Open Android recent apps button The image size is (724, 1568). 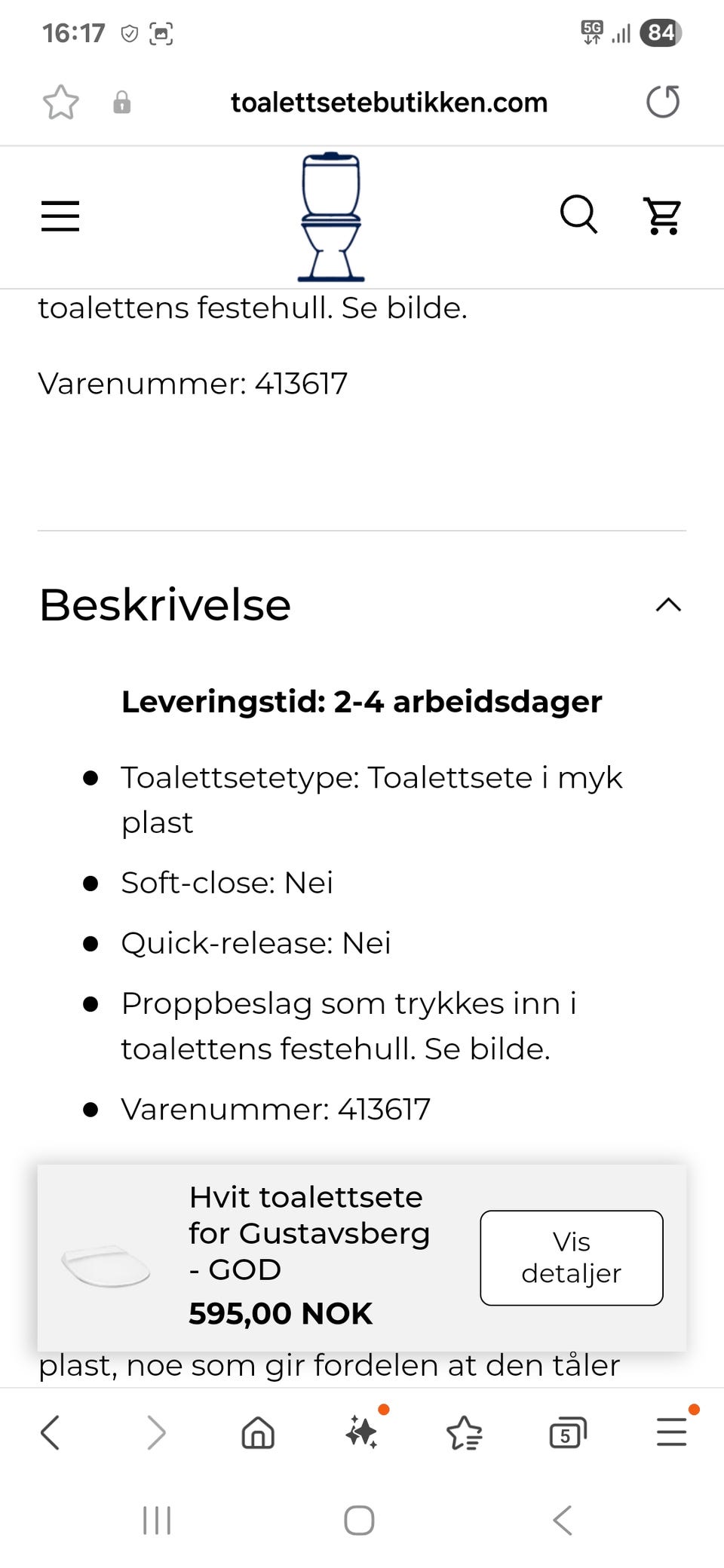pos(157,1521)
